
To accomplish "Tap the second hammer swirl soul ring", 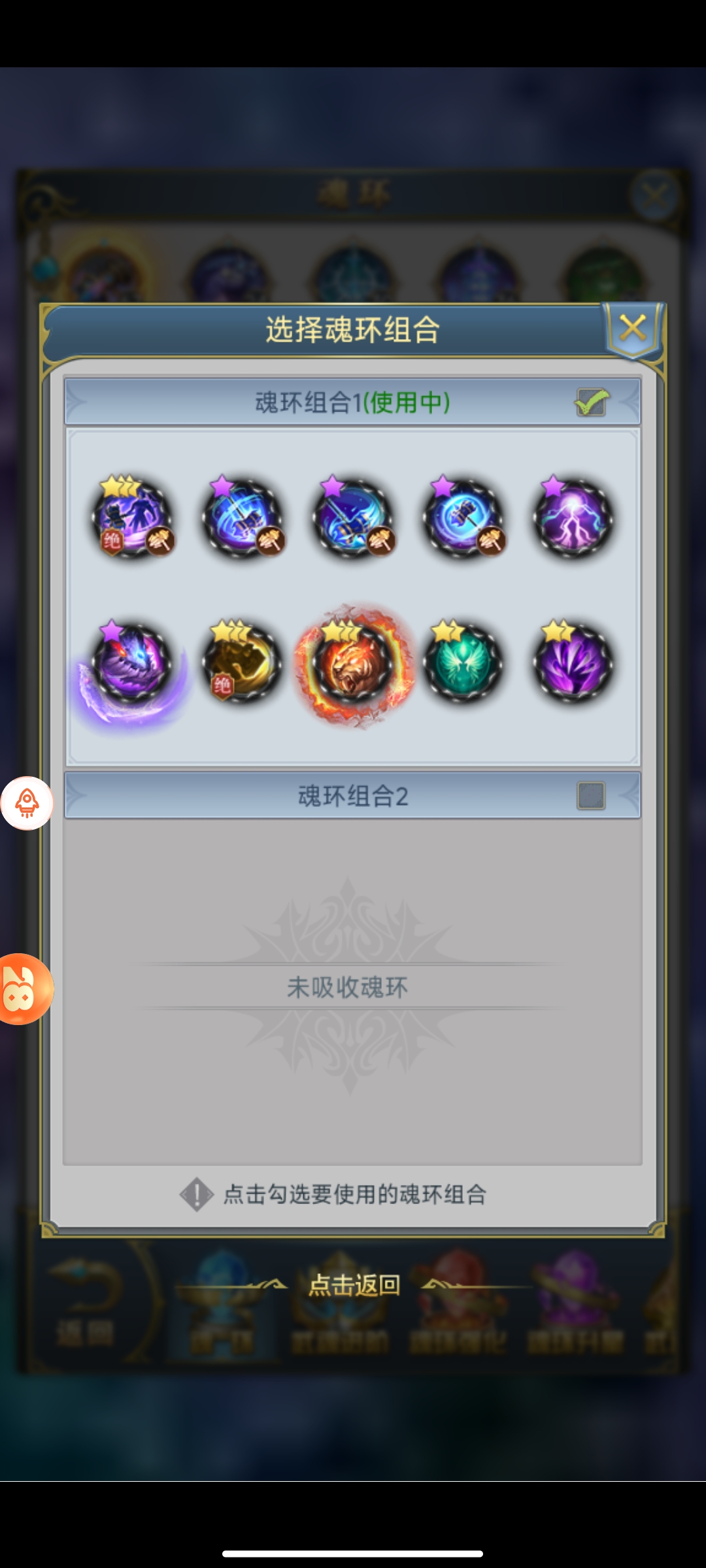I will click(x=242, y=518).
